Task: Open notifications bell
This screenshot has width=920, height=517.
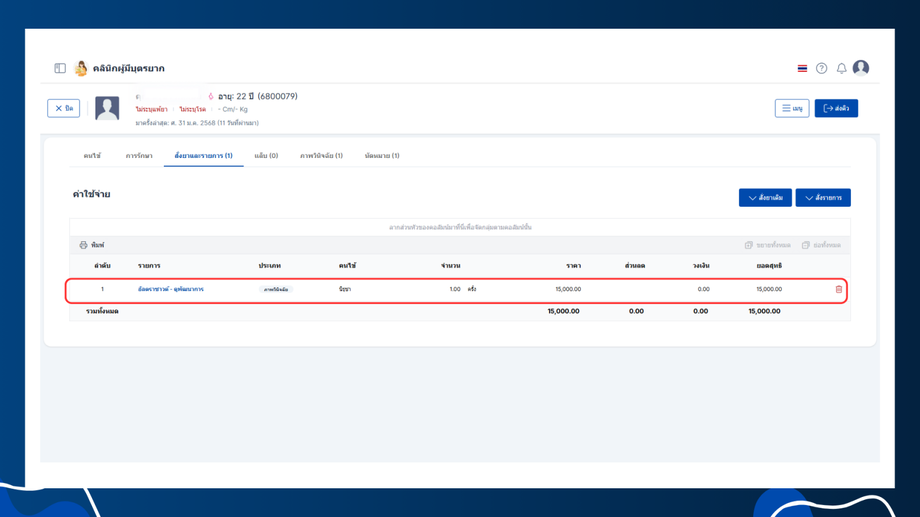Action: tap(841, 69)
